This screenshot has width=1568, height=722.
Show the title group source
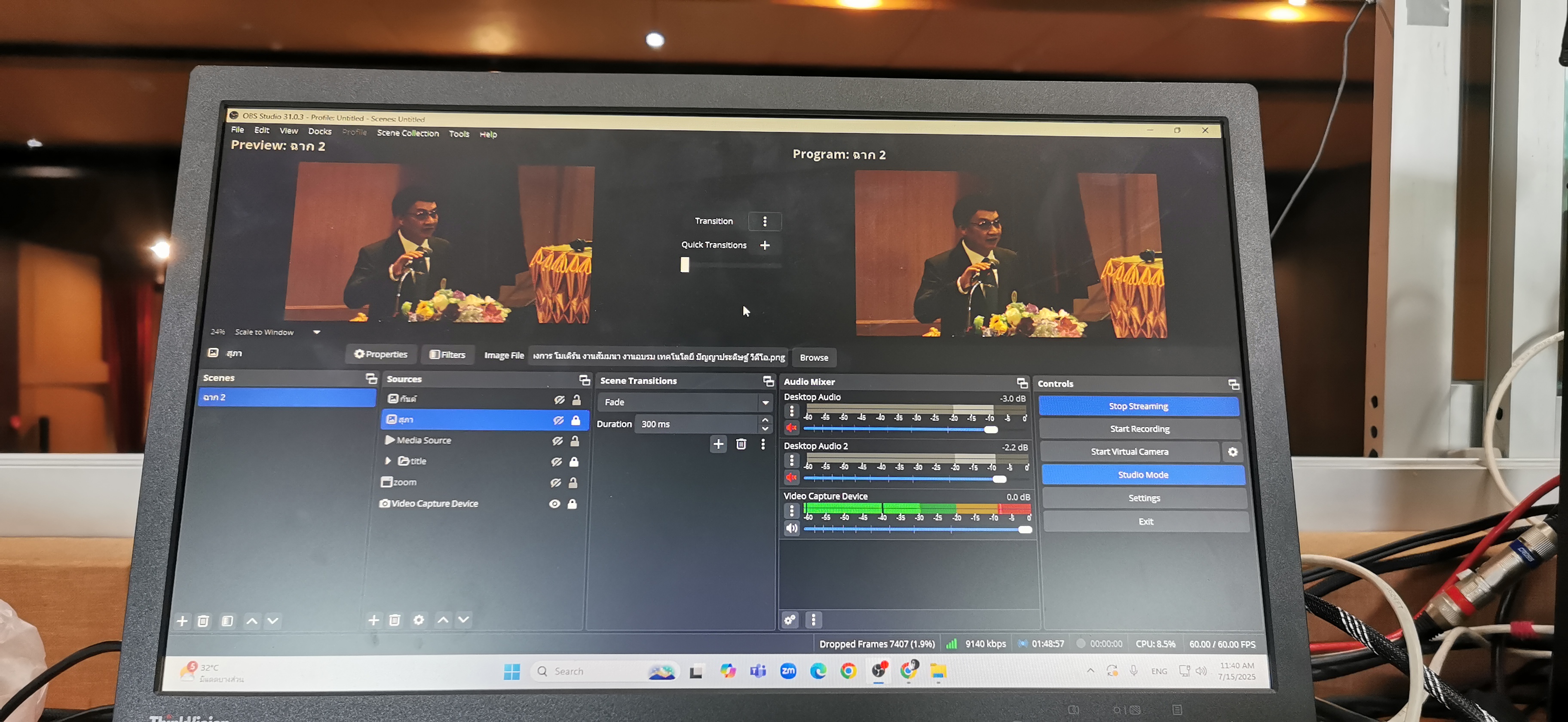(556, 462)
